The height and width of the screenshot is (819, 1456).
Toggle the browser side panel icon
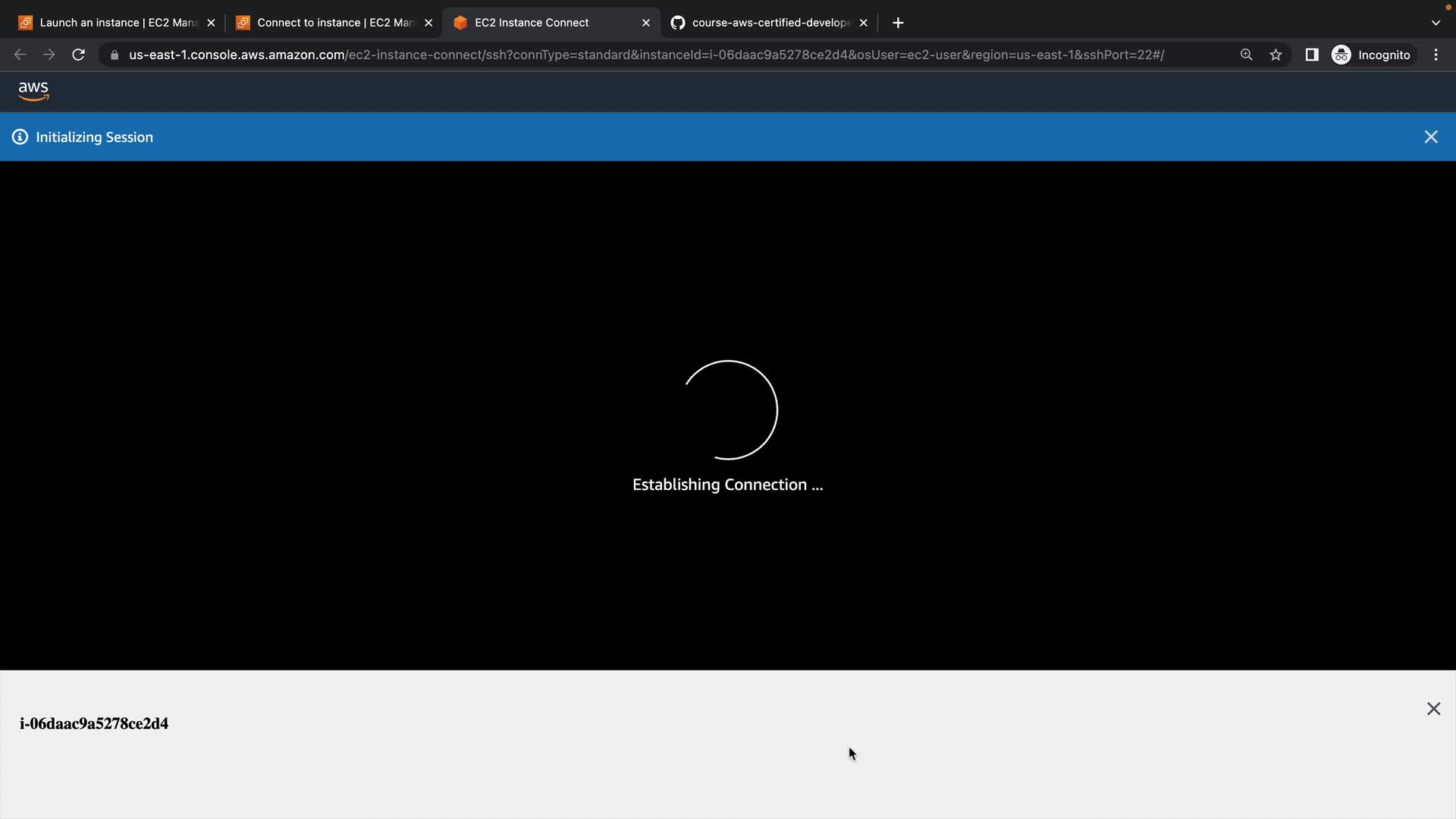(1311, 55)
